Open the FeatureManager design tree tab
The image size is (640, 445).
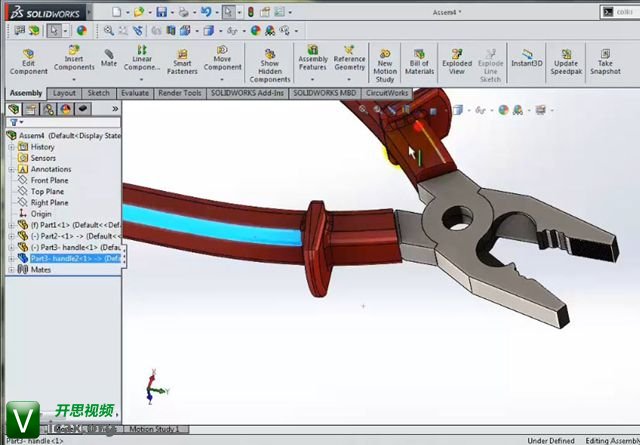click(14, 109)
